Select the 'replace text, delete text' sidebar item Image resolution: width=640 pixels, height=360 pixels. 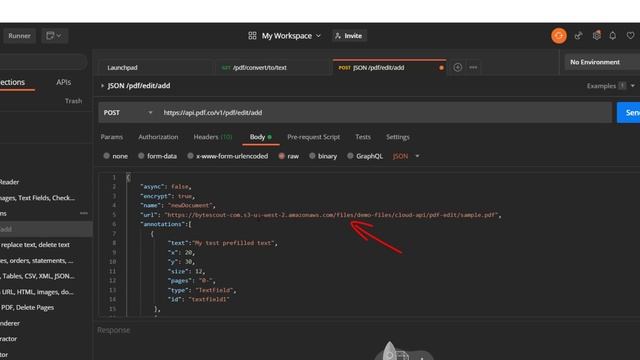36,245
